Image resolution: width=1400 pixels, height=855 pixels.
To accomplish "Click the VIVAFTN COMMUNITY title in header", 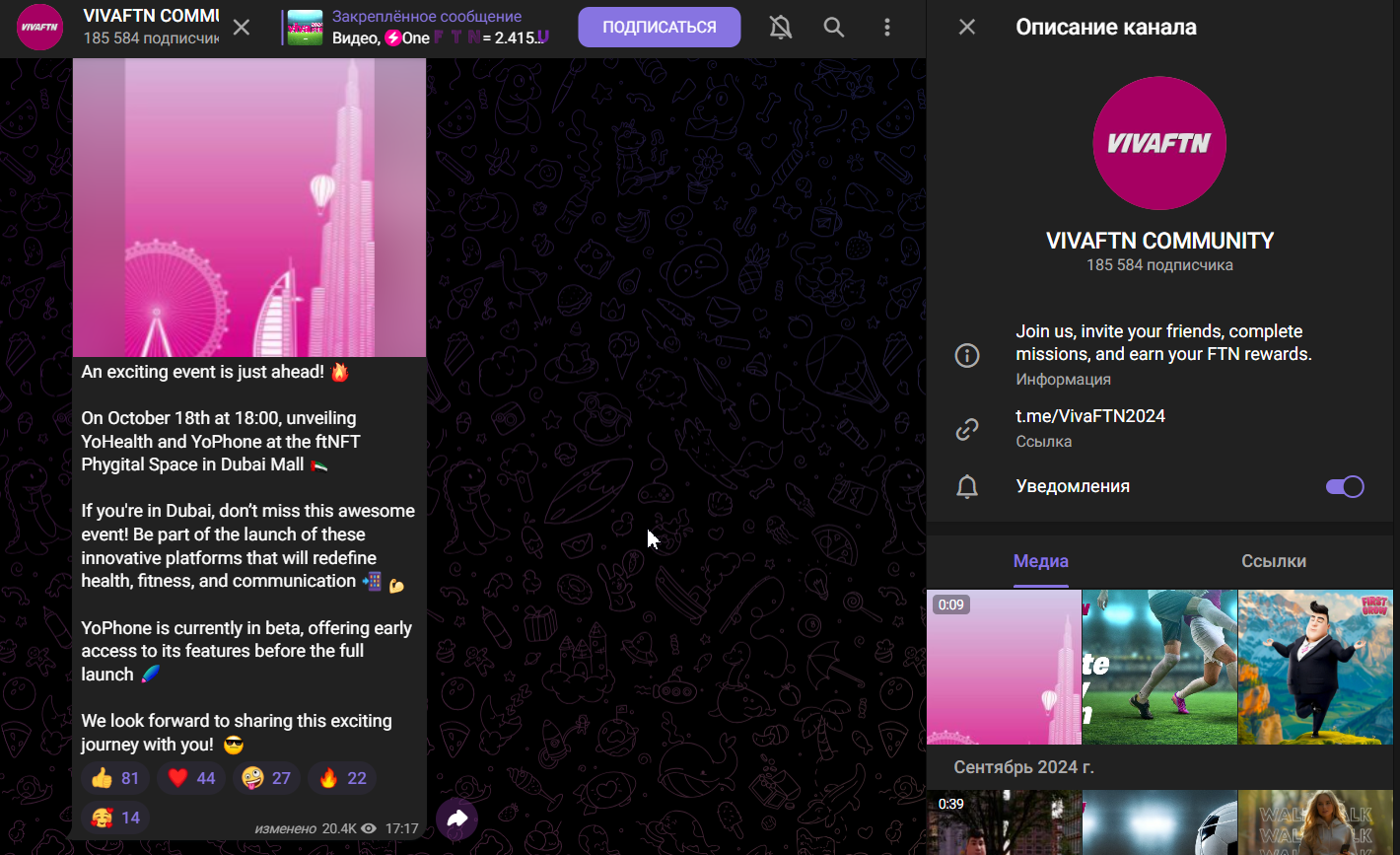I will pos(151,16).
